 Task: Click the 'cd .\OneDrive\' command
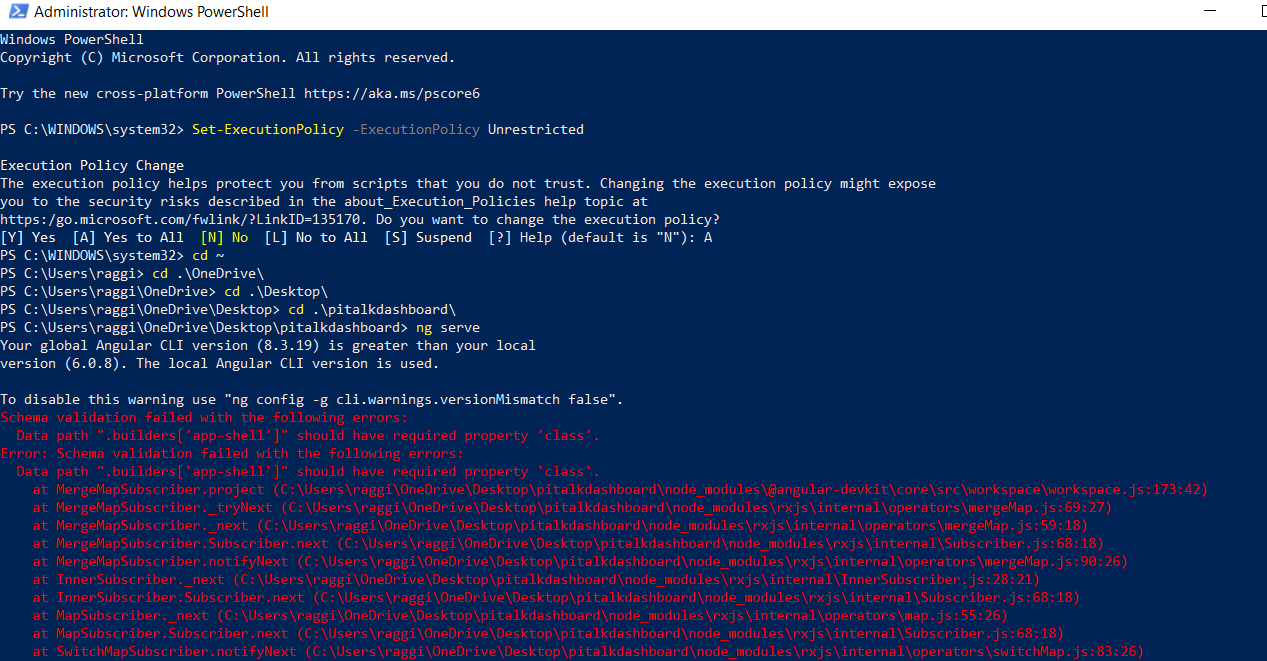208,273
